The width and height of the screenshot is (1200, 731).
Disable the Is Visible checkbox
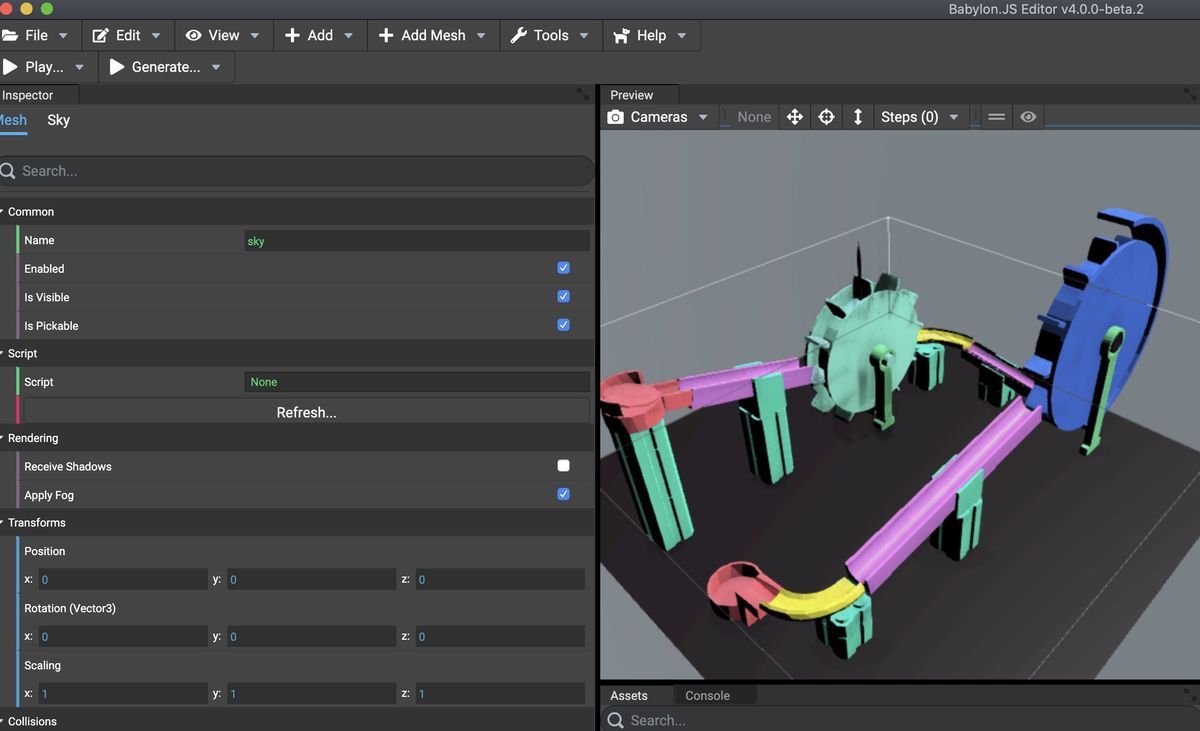pyautogui.click(x=562, y=295)
